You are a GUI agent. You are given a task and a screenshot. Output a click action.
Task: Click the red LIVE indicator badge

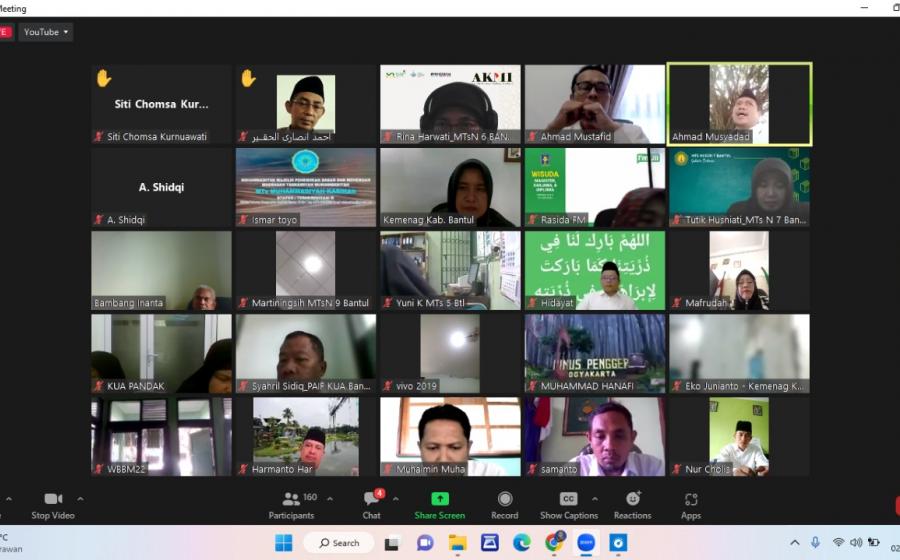tap(5, 32)
